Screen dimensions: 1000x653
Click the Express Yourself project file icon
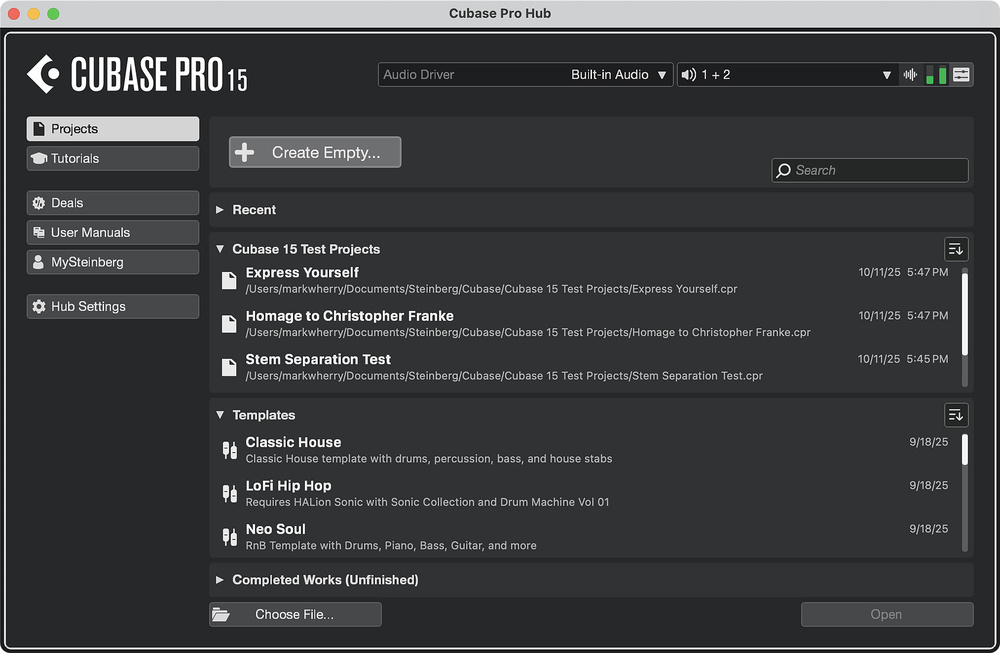pyautogui.click(x=229, y=280)
